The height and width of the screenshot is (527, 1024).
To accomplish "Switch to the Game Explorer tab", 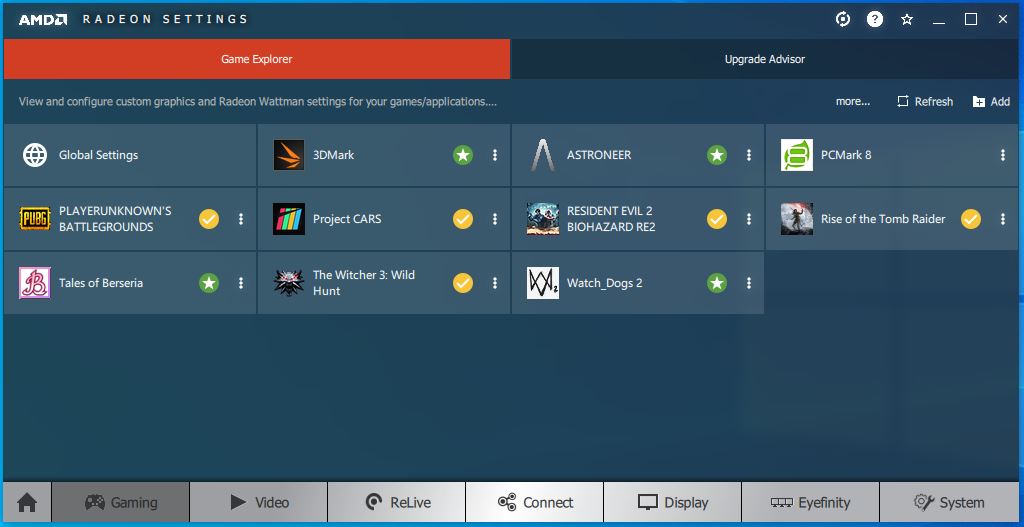I will [257, 59].
